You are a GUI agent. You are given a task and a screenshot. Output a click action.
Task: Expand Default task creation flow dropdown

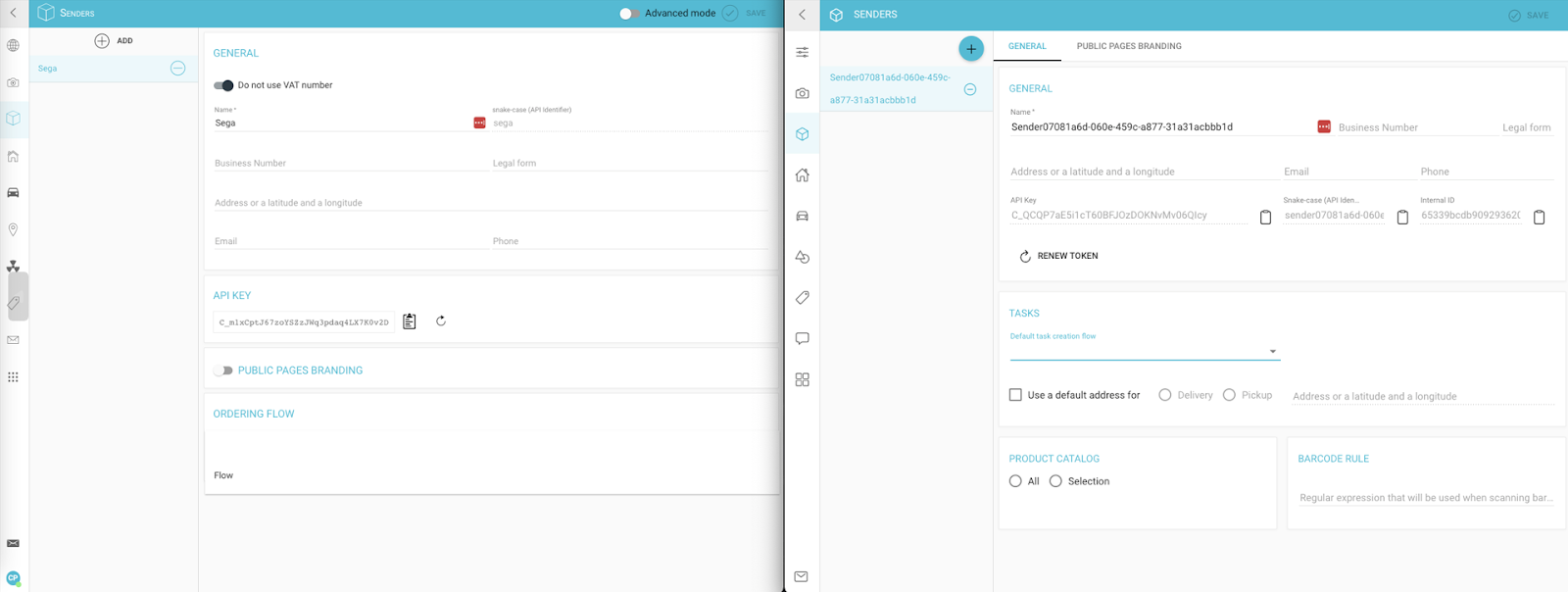[x=1272, y=351]
